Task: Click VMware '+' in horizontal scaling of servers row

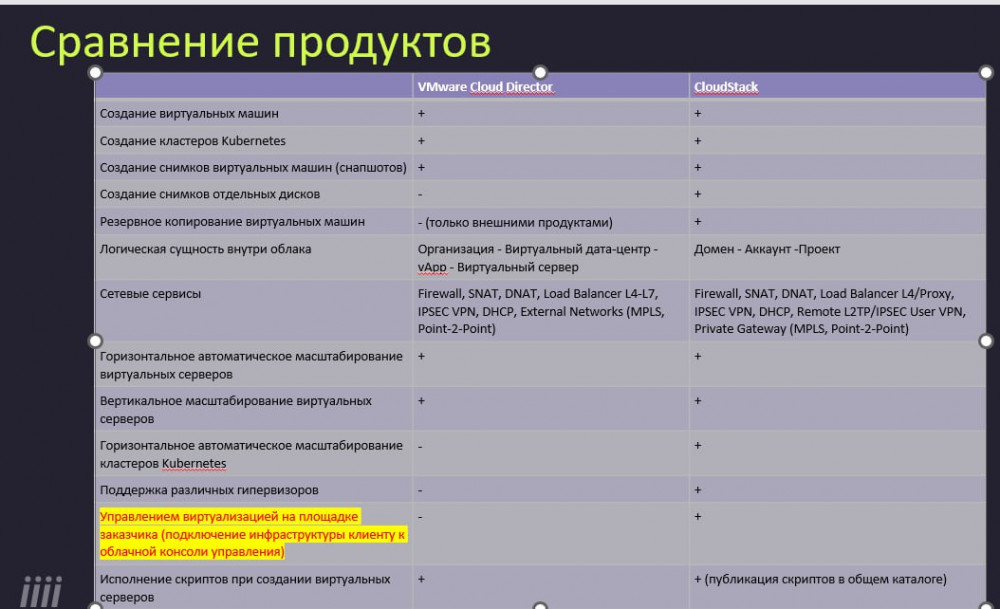Action: pos(421,356)
